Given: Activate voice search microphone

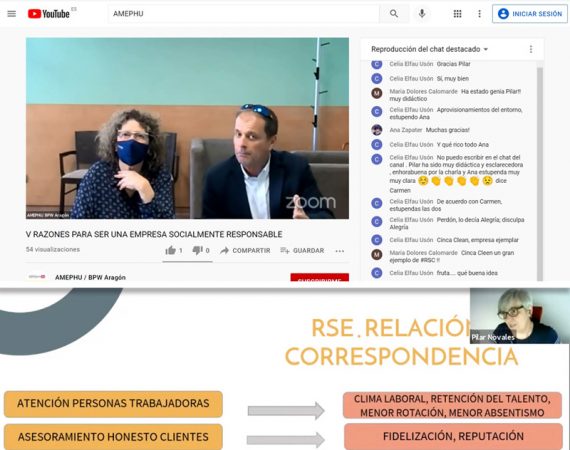Looking at the screenshot, I should point(422,14).
